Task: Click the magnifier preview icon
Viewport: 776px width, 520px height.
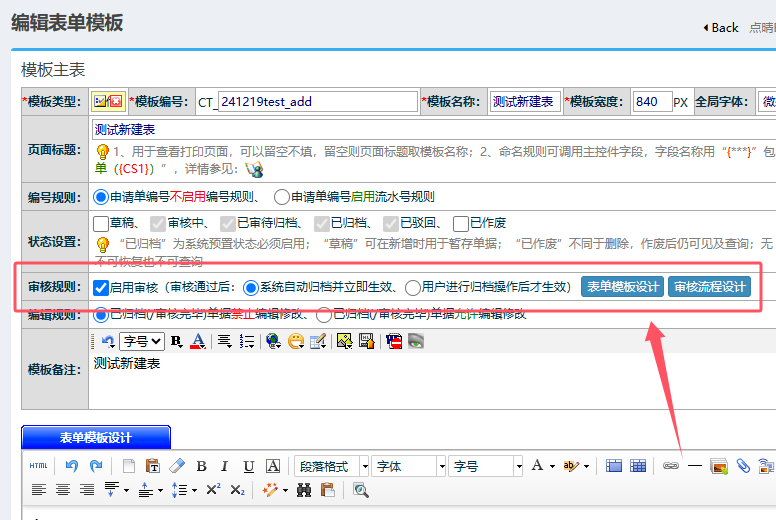Action: tap(361, 490)
